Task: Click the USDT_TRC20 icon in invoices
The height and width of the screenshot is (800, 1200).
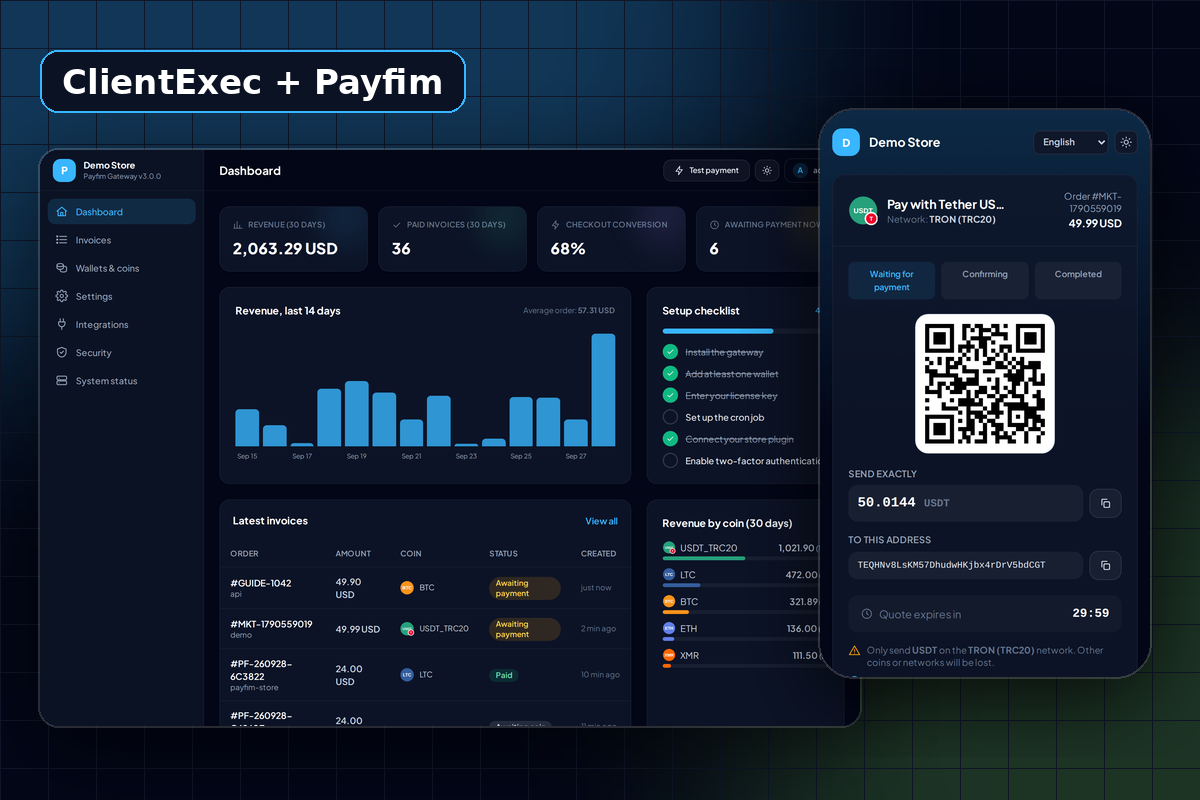Action: 407,629
